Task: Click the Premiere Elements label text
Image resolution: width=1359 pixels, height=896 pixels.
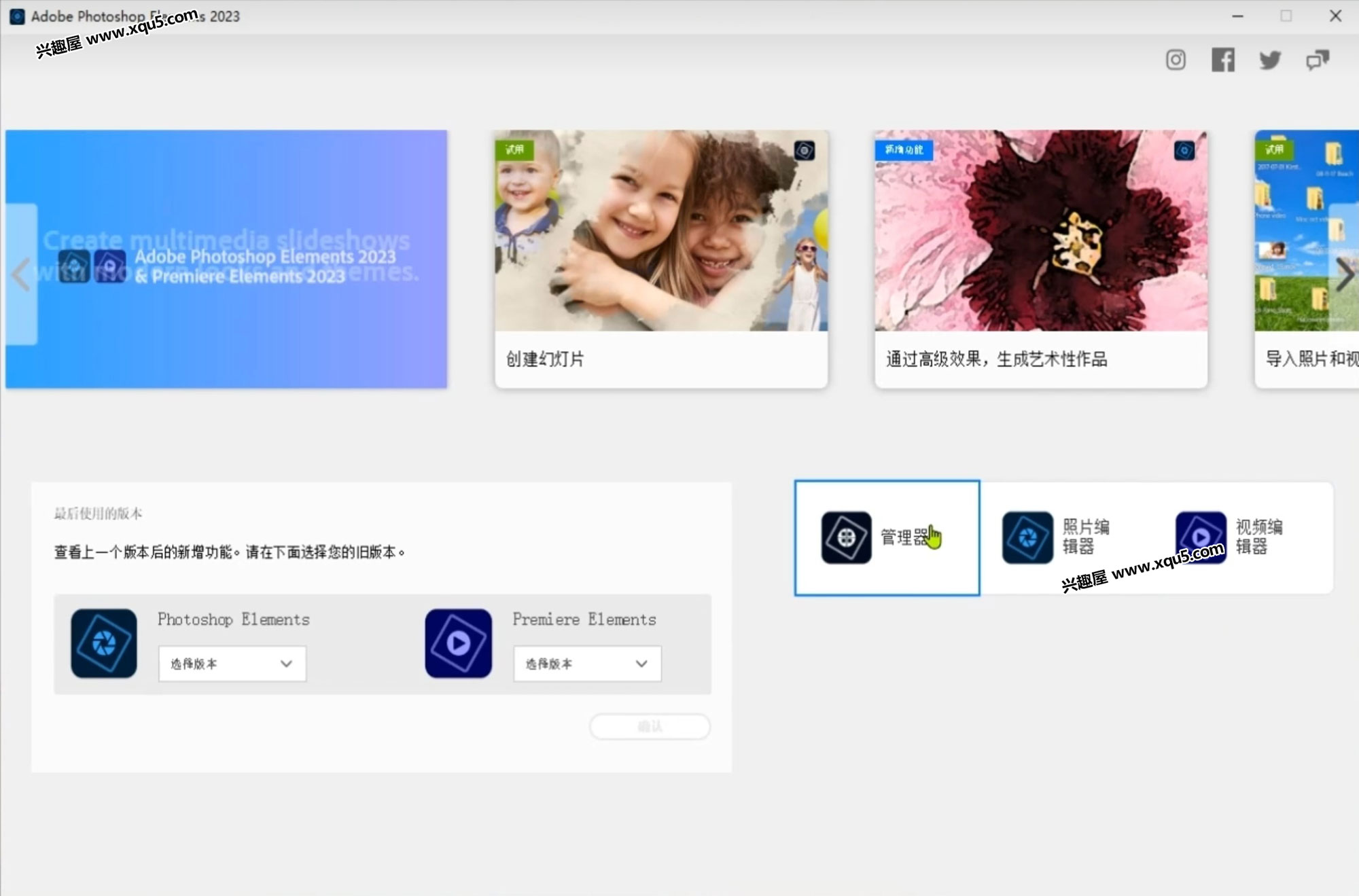Action: (x=584, y=620)
